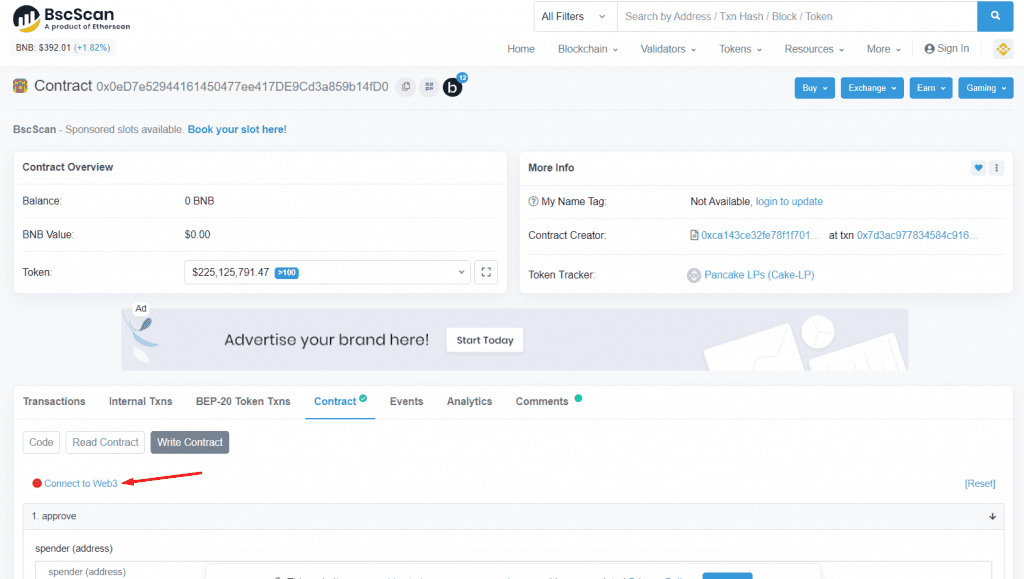The width and height of the screenshot is (1024, 579).
Task: Add address to watch list heart icon
Action: 978,168
